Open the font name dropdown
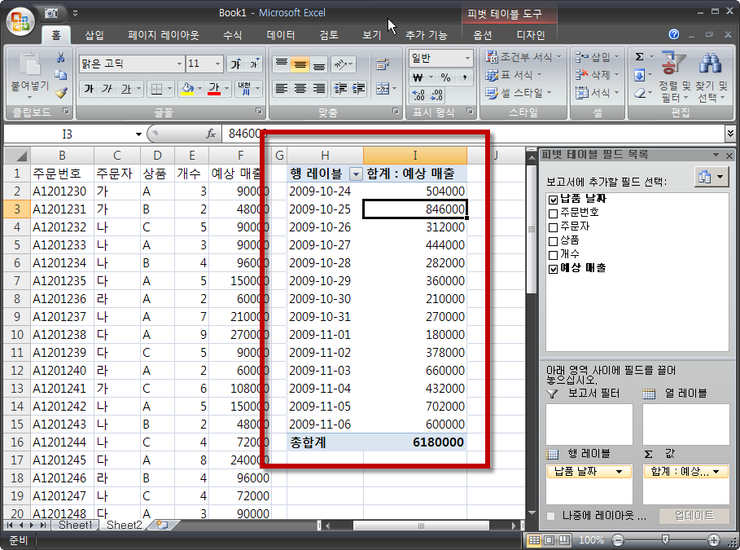The image size is (740, 550). click(x=179, y=64)
